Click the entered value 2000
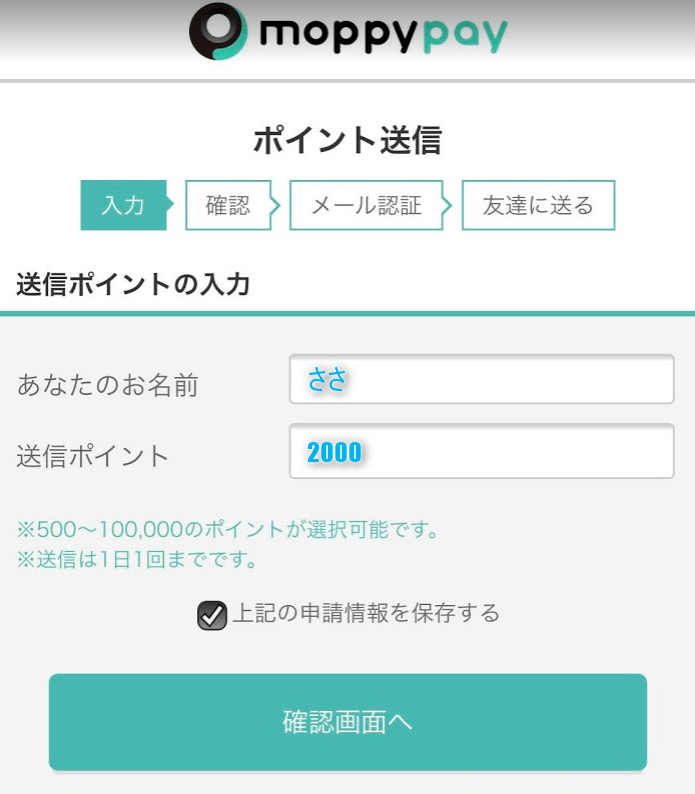695x794 pixels. click(x=334, y=453)
